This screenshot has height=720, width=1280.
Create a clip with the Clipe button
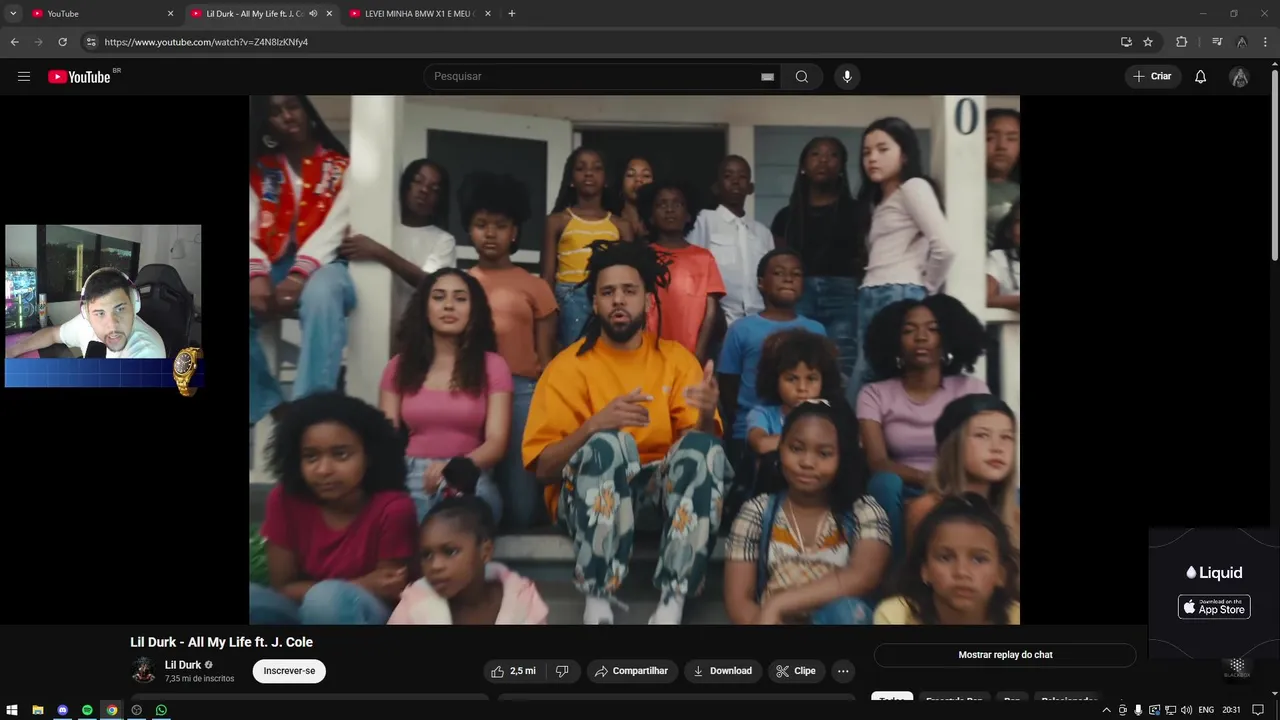pyautogui.click(x=796, y=671)
